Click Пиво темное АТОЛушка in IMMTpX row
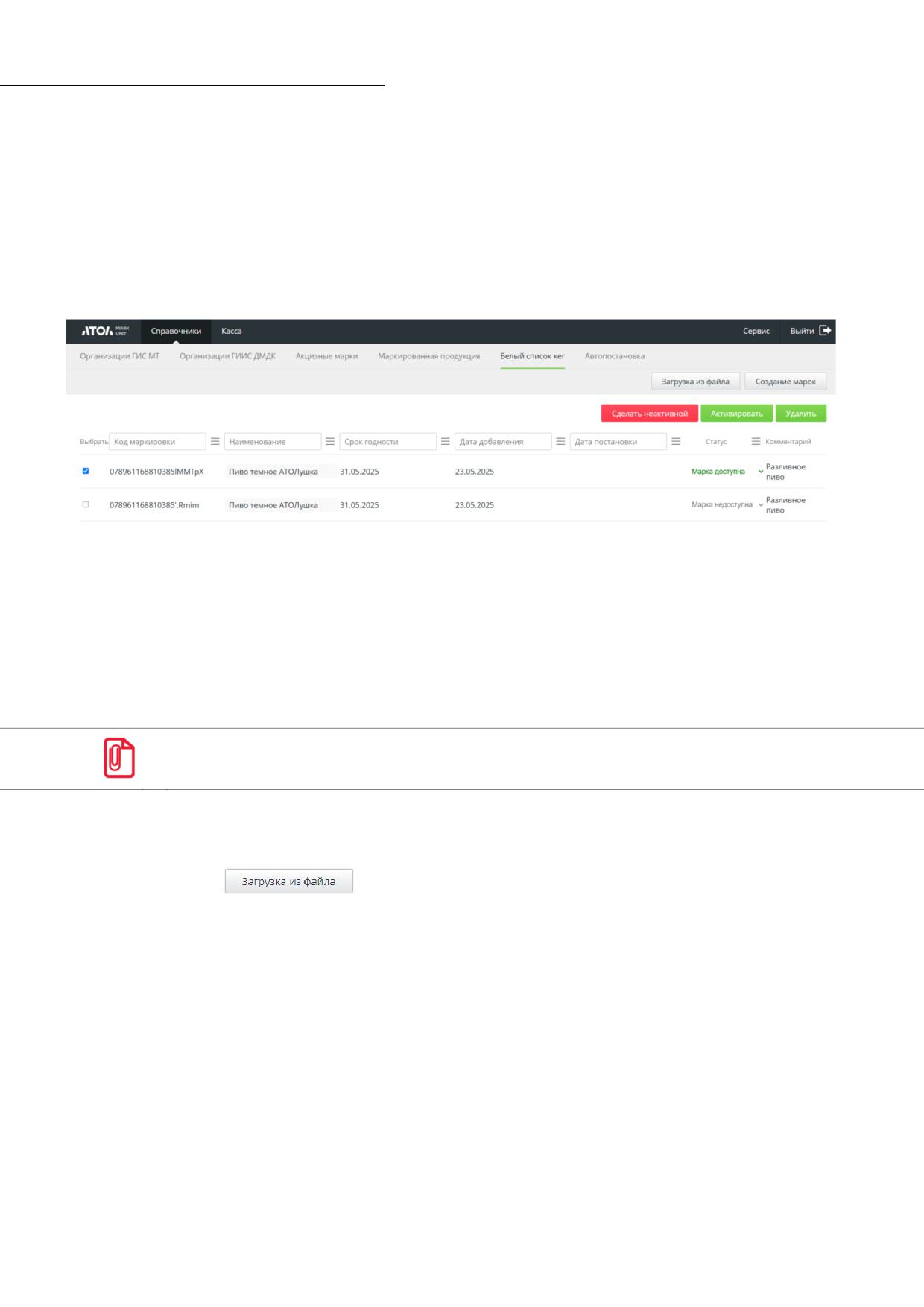The width and height of the screenshot is (924, 1307). pos(273,472)
